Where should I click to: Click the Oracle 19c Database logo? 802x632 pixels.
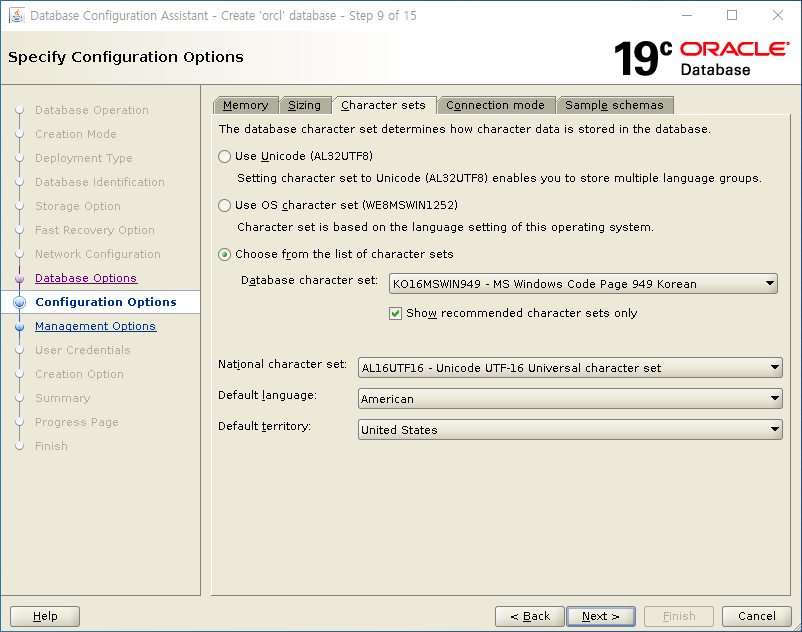pyautogui.click(x=701, y=58)
